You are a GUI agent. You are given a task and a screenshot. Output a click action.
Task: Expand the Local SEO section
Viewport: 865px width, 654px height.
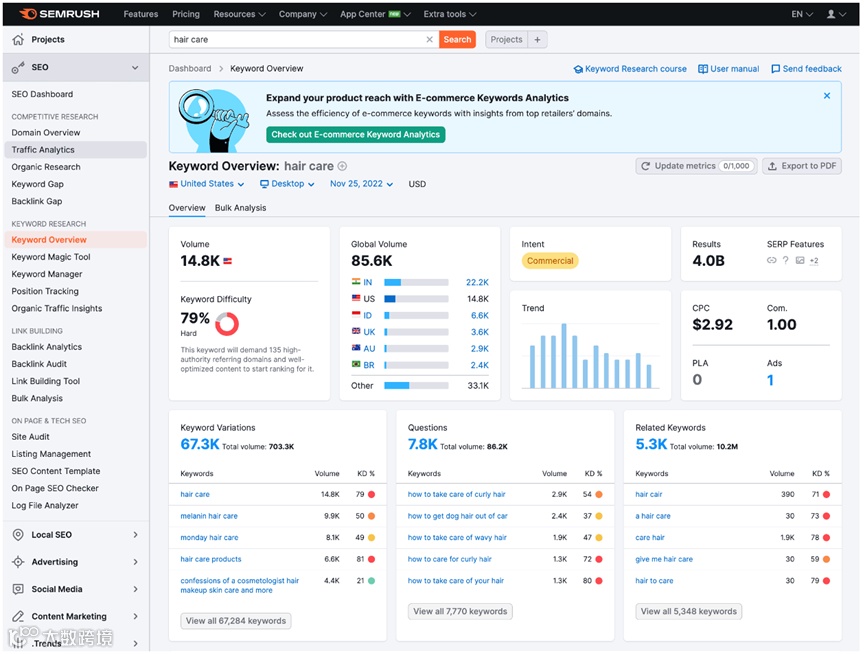pos(135,534)
